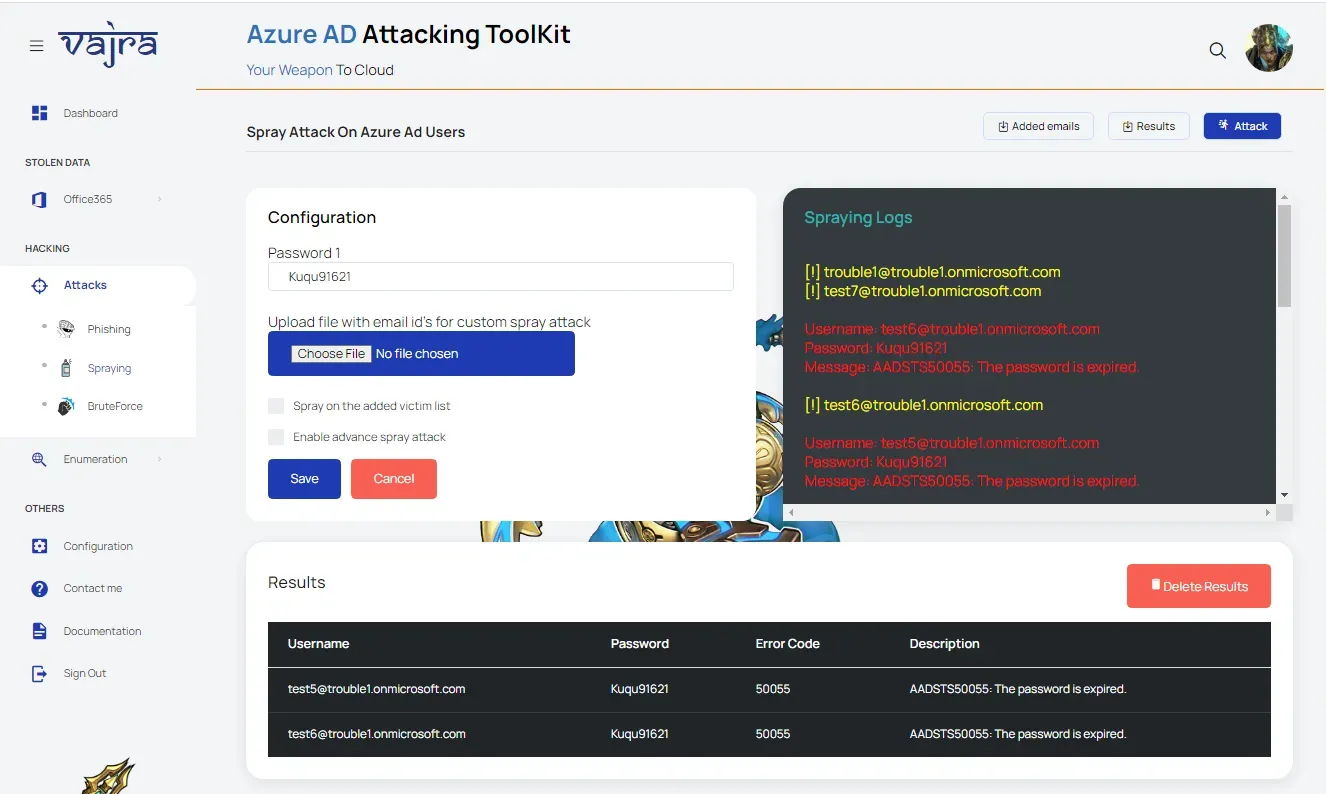1326x794 pixels.
Task: Click the Username column header
Action: coord(318,644)
